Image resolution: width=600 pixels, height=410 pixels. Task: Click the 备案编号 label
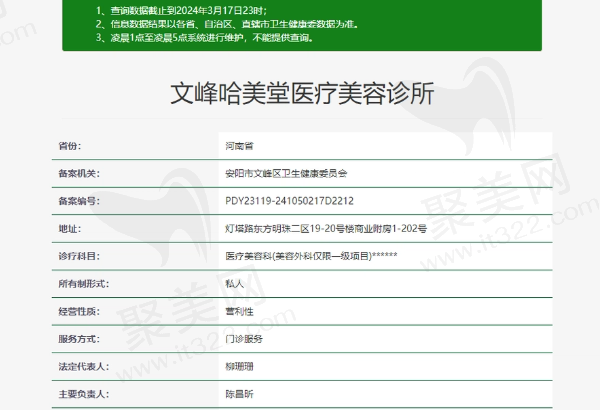(x=79, y=201)
